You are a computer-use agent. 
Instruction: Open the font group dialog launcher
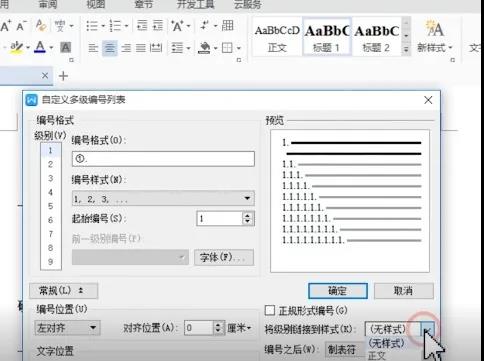pyautogui.click(x=71, y=60)
